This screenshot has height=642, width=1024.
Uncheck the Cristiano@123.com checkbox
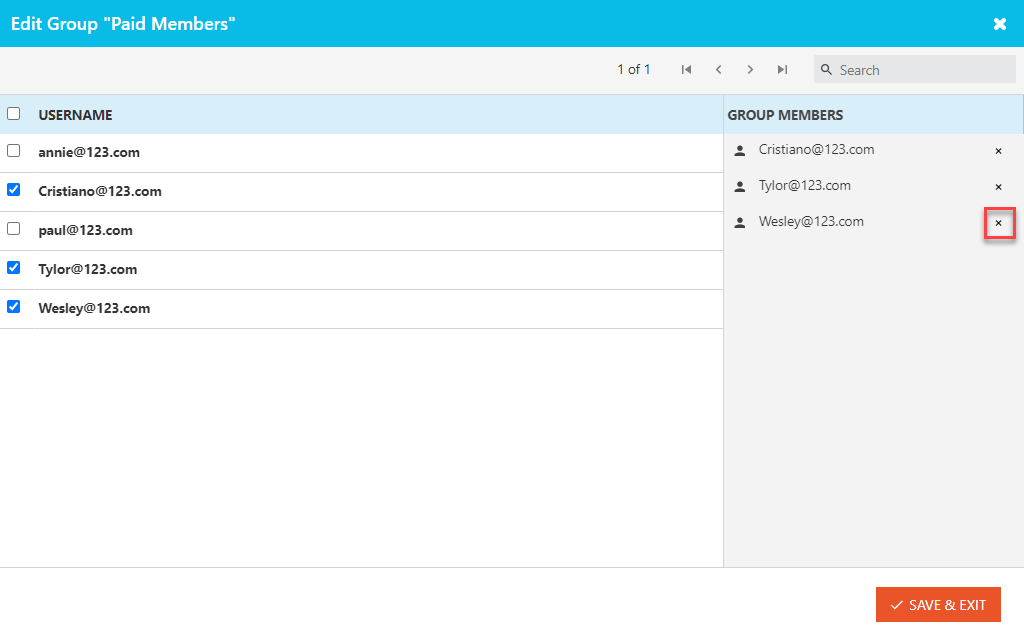click(14, 190)
